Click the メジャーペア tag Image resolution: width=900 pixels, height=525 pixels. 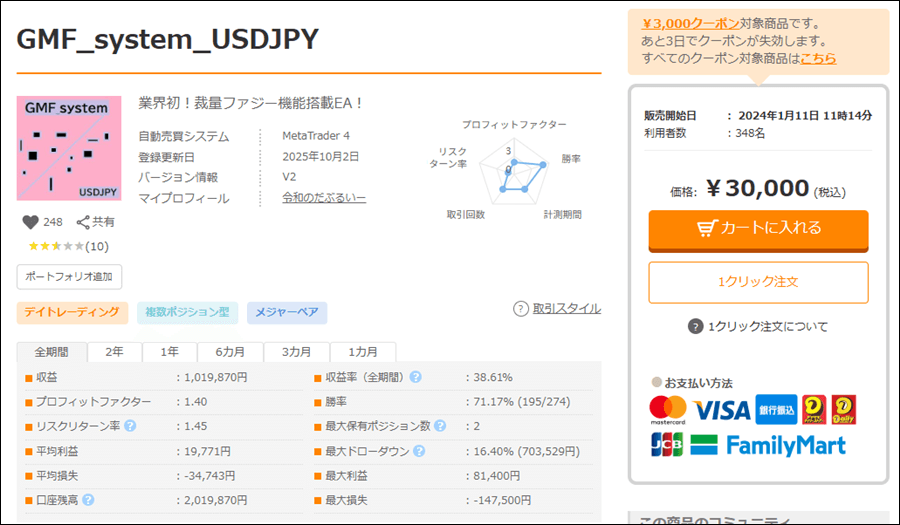(287, 312)
